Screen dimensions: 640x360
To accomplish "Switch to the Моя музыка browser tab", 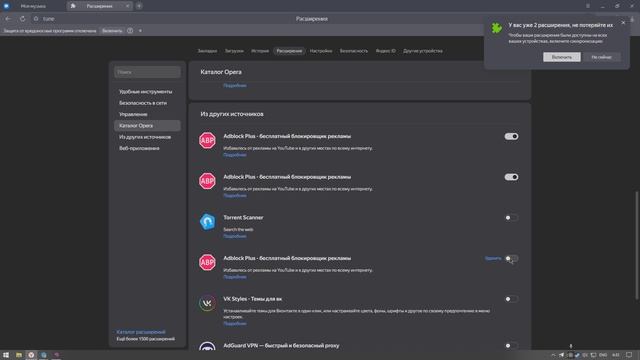I will click(x=33, y=6).
